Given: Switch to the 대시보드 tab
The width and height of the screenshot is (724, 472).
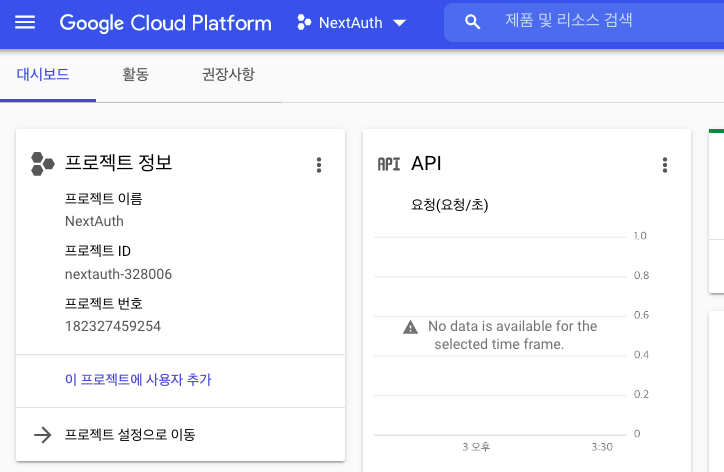Looking at the screenshot, I should (43, 74).
